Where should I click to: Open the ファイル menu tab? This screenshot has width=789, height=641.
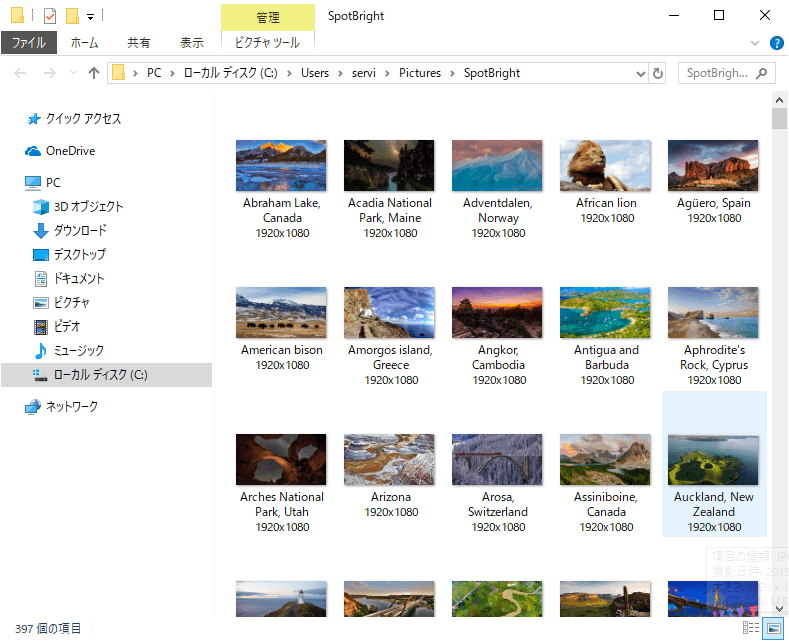click(x=29, y=43)
